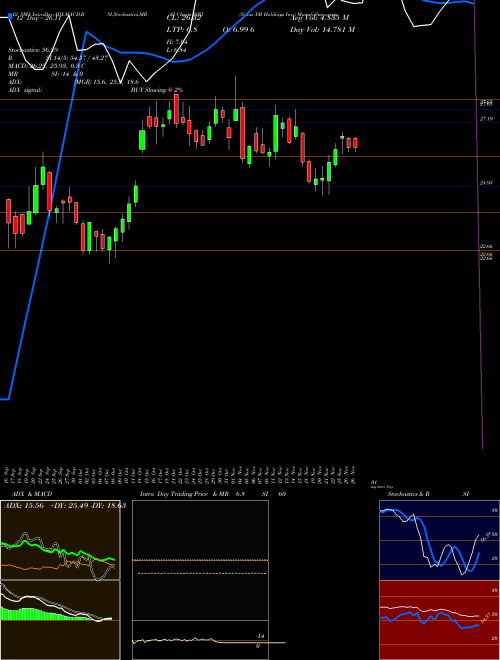The height and width of the screenshot is (660, 500).
Task: Click the 'BUY Slowing @ 2%' signal text
Action: point(157,90)
